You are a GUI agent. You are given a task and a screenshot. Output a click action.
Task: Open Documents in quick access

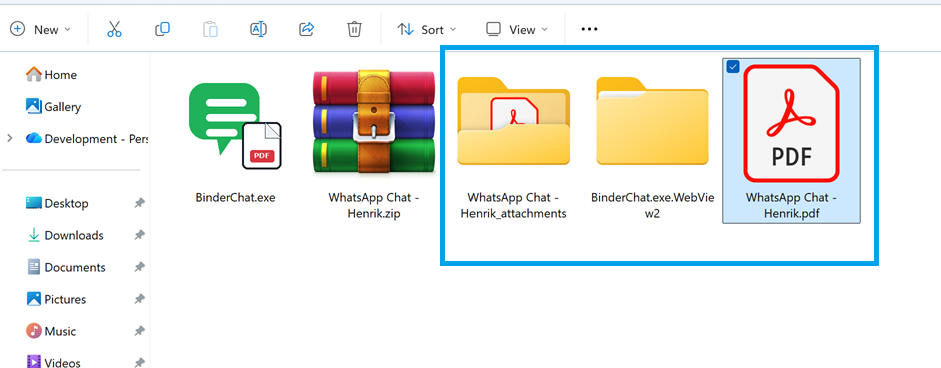coord(66,267)
